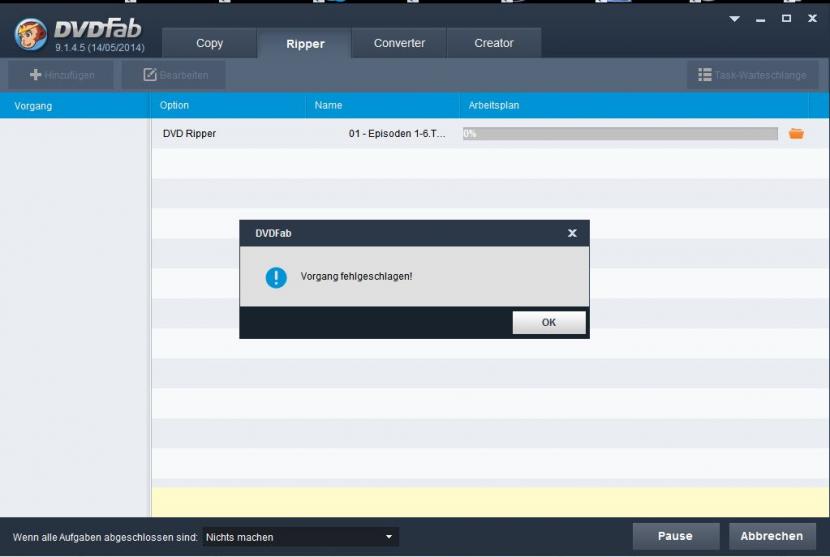
Task: Click the blue exclamation info icon
Action: pyautogui.click(x=276, y=277)
